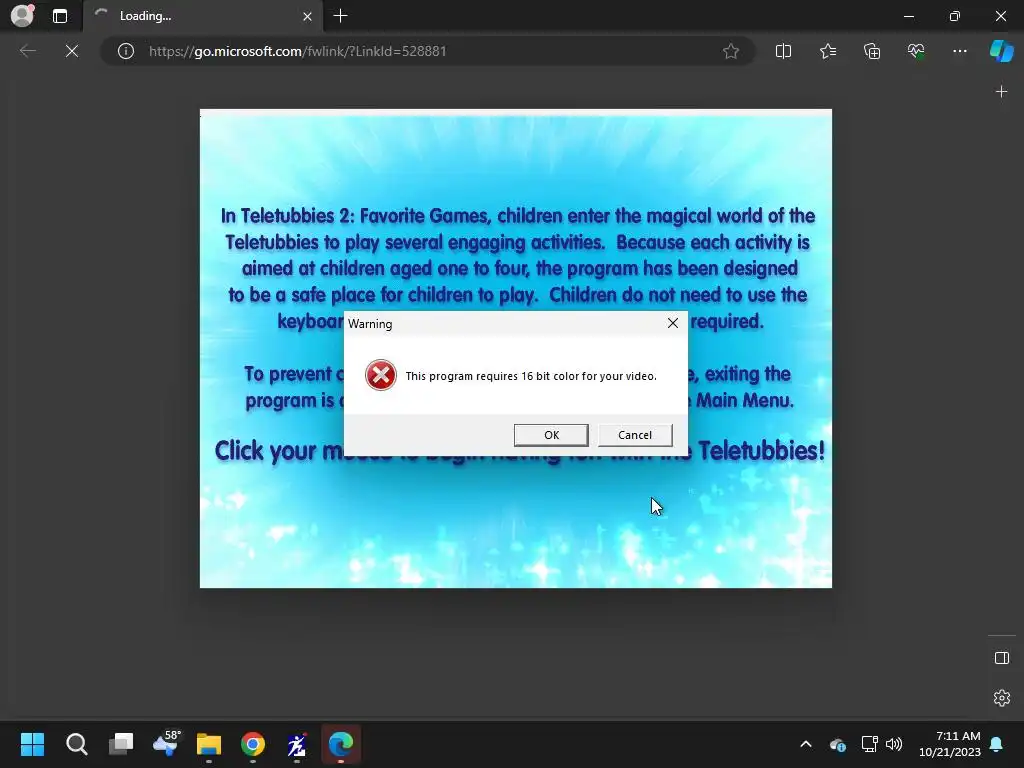Open volume control in tray
The width and height of the screenshot is (1024, 768).
point(894,744)
